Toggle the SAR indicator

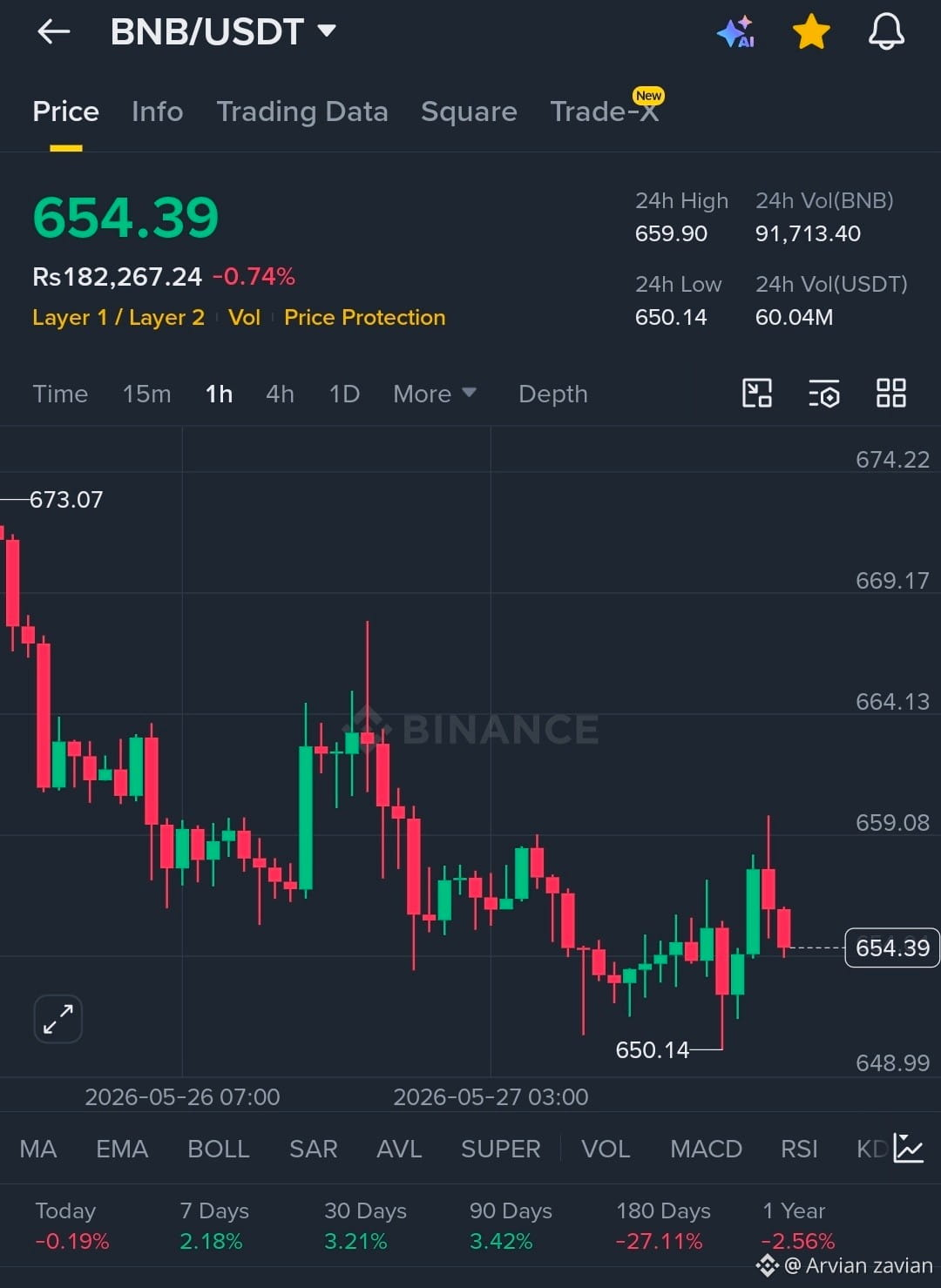[x=314, y=1149]
